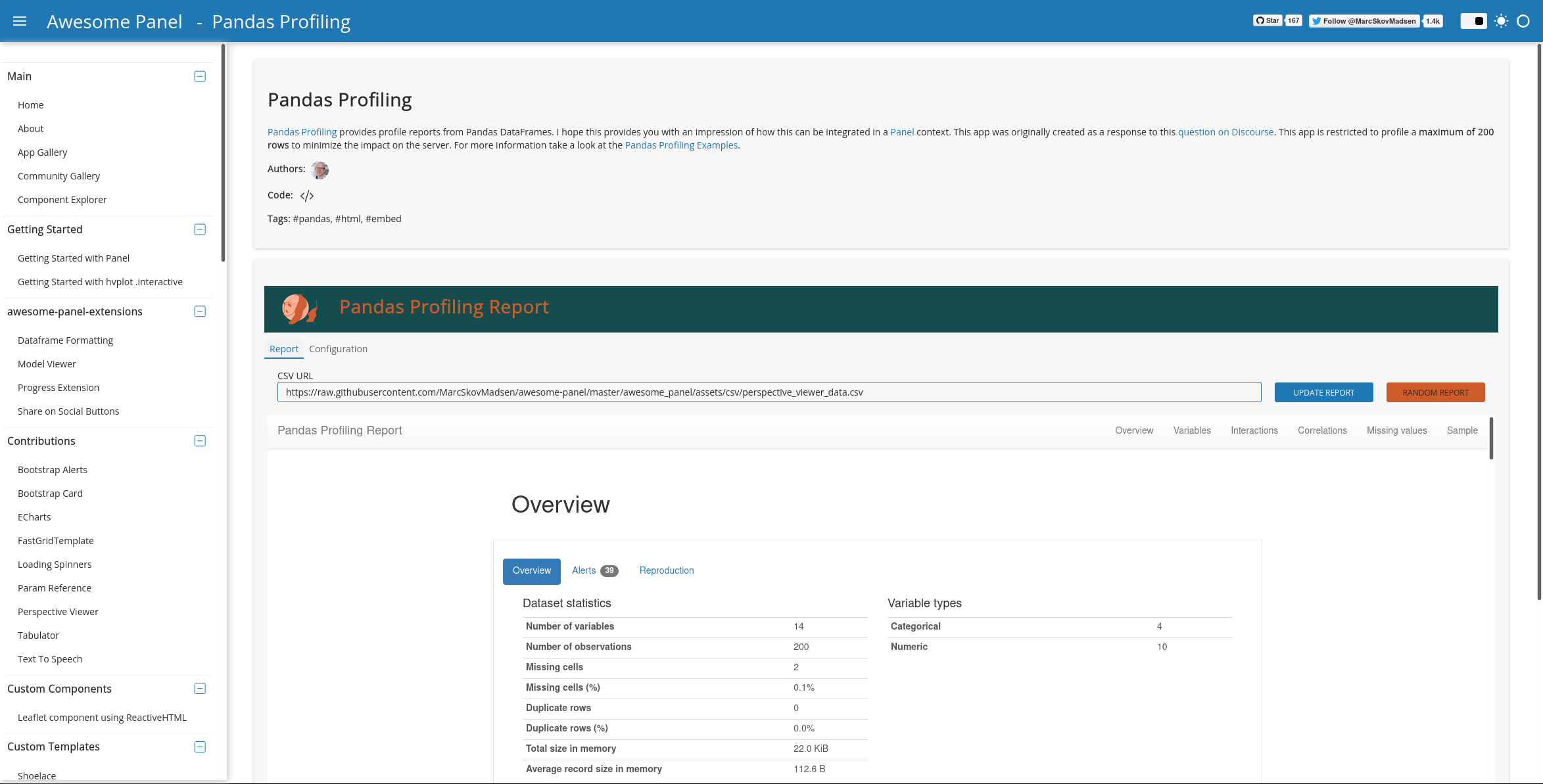The image size is (1543, 784).
Task: Click into the CSV URL field
Action: tap(769, 392)
